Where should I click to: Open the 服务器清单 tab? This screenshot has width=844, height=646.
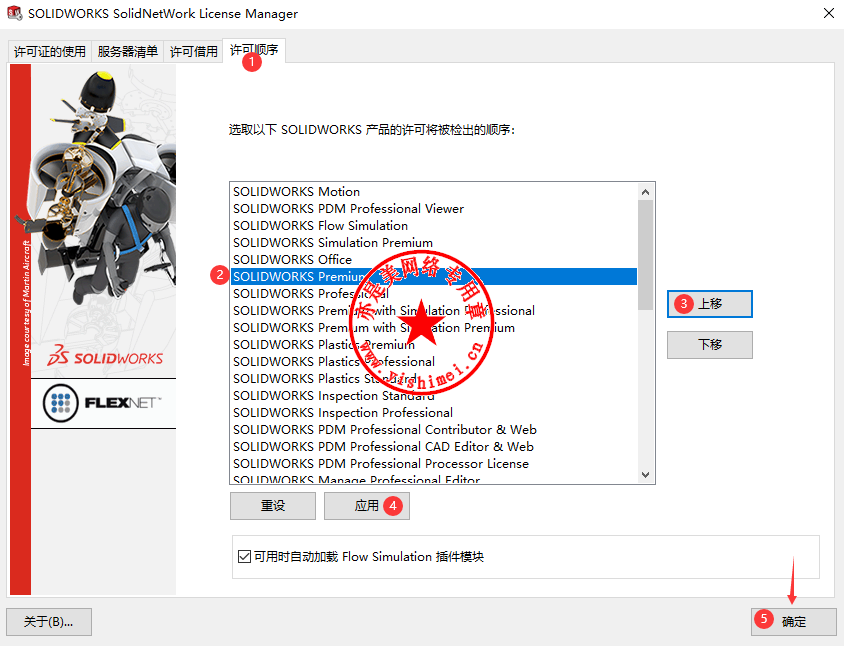[128, 52]
